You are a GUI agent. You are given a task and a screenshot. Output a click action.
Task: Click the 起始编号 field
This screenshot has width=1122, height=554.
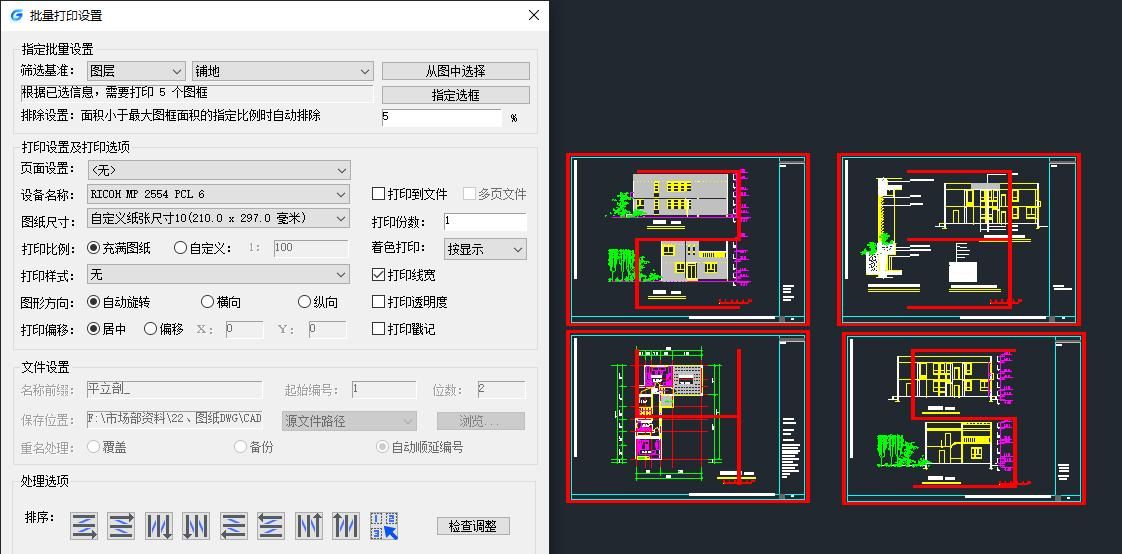tap(384, 389)
